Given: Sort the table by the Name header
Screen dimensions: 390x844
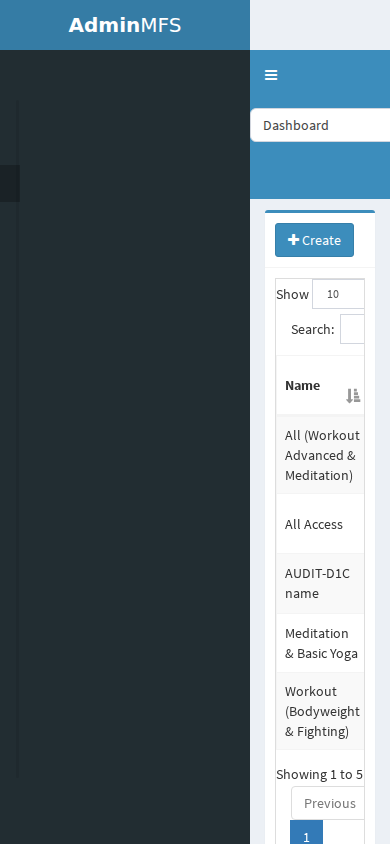Looking at the screenshot, I should click(302, 385).
